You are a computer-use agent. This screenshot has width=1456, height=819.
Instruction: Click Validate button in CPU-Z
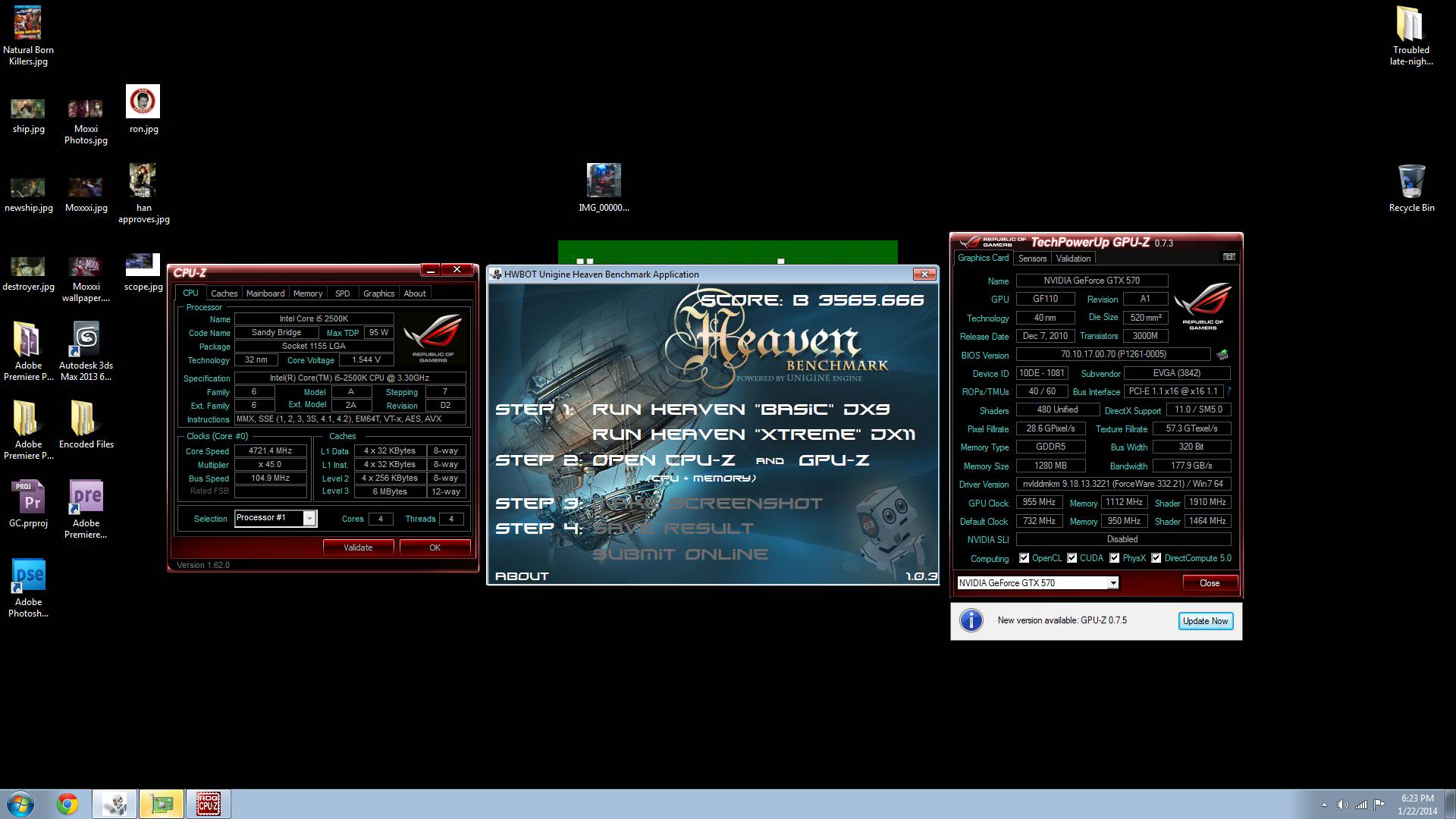358,548
